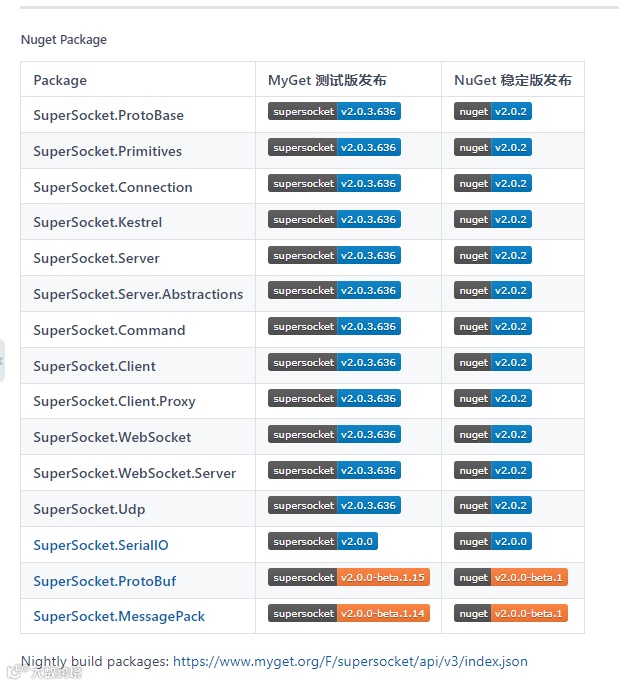Click MyGet badge for SuperSocket.ProtoBase

point(334,112)
